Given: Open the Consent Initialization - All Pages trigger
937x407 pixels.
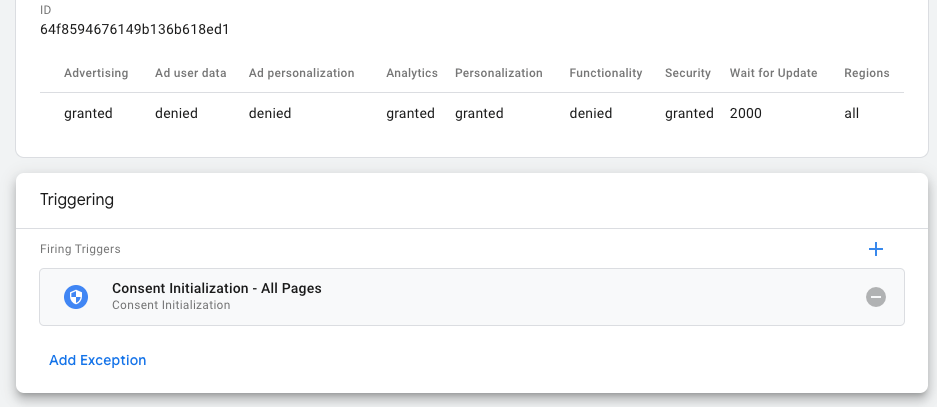Looking at the screenshot, I should pyautogui.click(x=217, y=289).
